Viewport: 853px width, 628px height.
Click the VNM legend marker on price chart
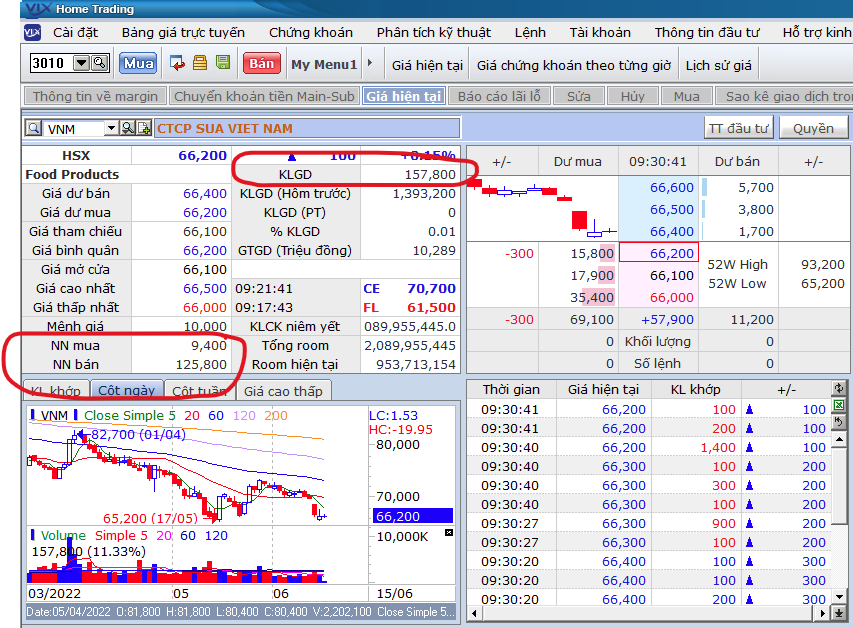point(34,415)
